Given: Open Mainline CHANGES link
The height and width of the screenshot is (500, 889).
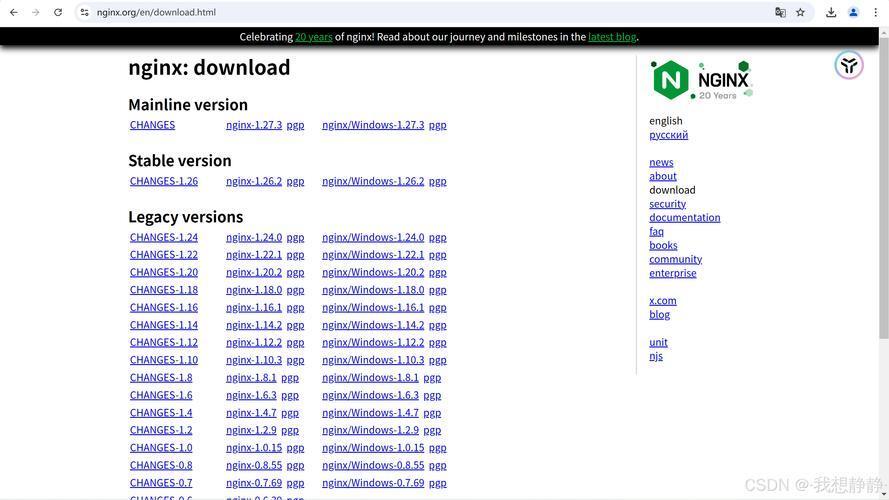Looking at the screenshot, I should tap(152, 125).
